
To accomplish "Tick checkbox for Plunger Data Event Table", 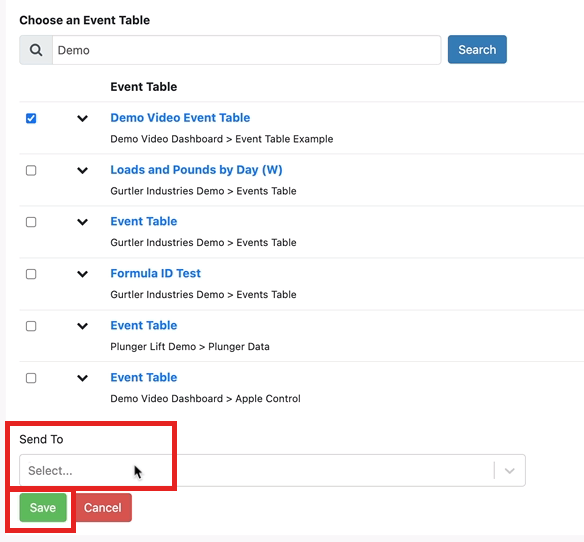I will (31, 326).
